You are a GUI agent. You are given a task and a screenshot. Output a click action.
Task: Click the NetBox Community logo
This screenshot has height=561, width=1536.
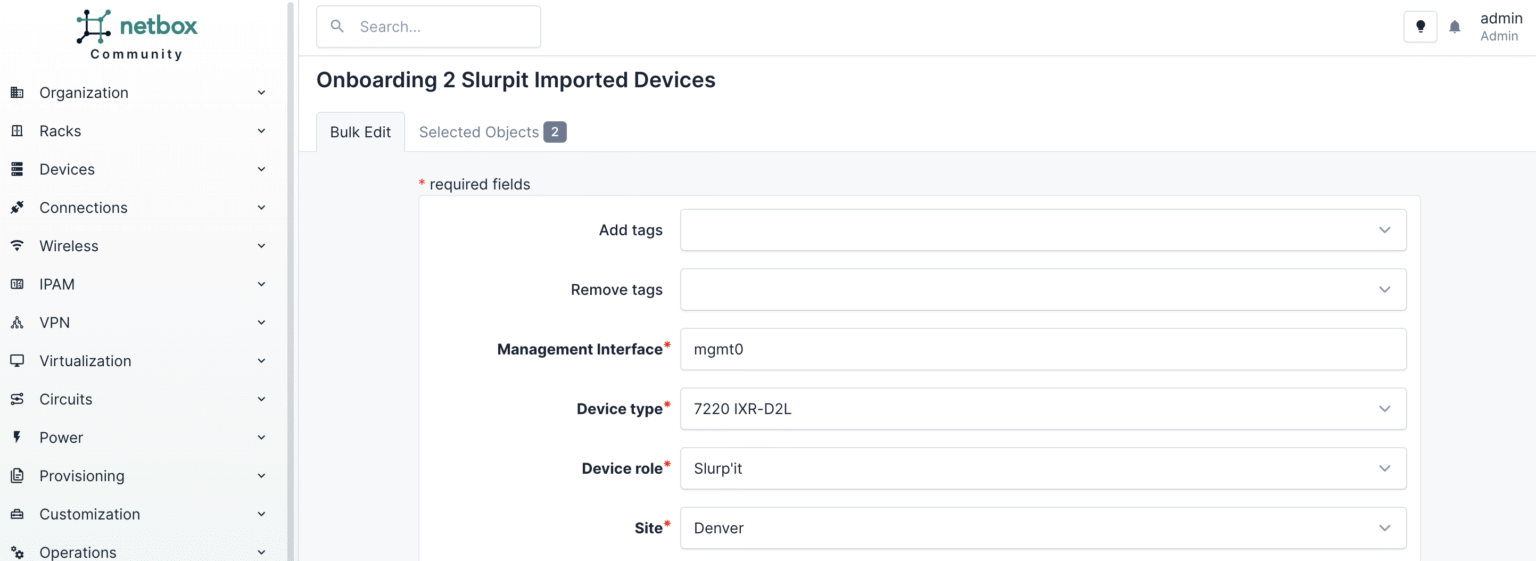point(136,35)
